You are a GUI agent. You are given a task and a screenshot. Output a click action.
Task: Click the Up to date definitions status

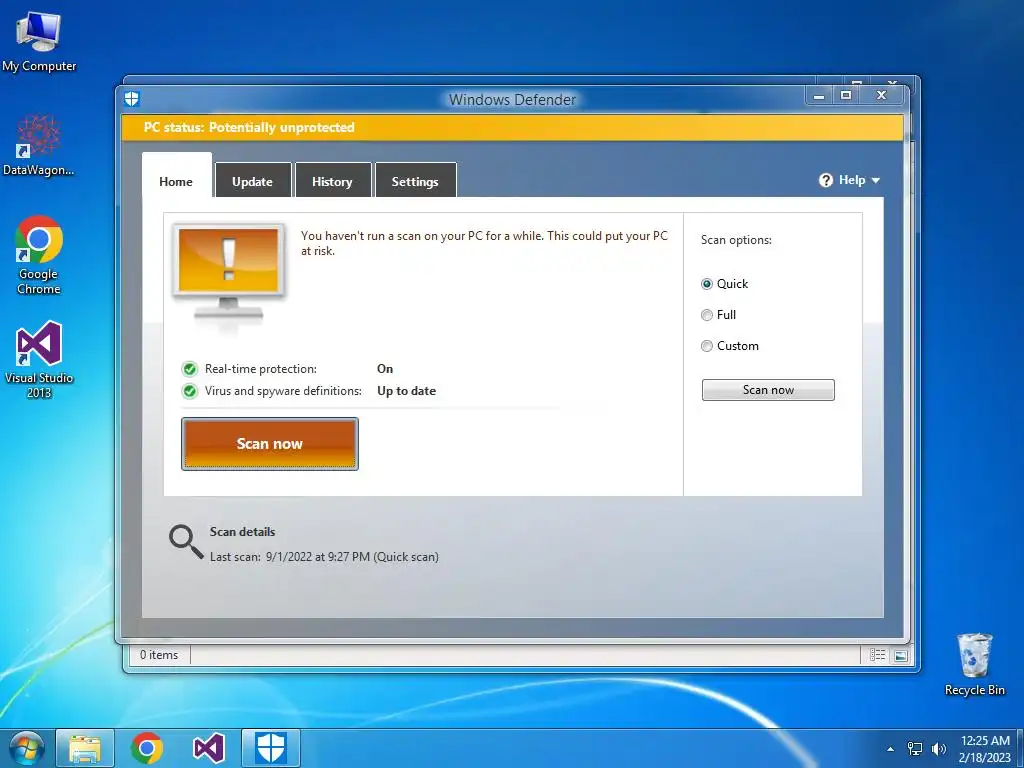(406, 391)
